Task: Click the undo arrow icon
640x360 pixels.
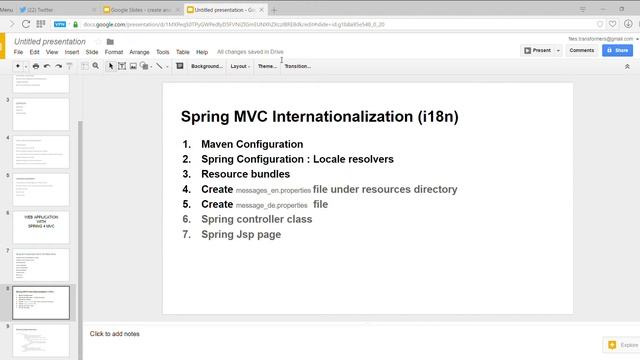Action: (47, 66)
